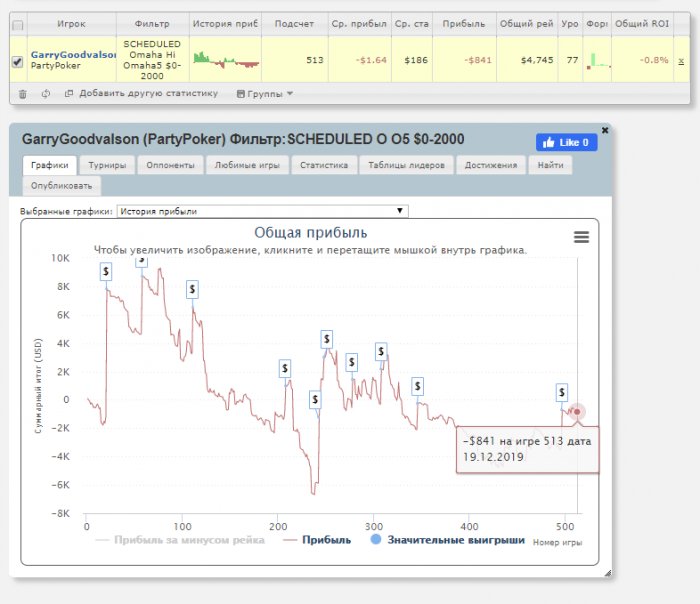Switch to the 'Достижения' tab
This screenshot has height=604, width=700.
(491, 165)
